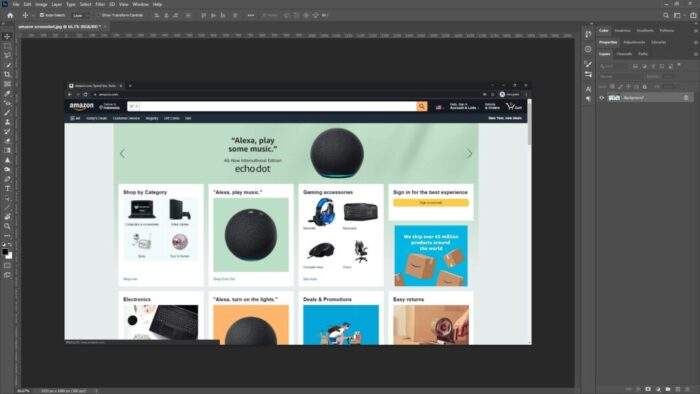Select the Pen tool
Viewport: 700px width, 394px height.
tap(7, 179)
